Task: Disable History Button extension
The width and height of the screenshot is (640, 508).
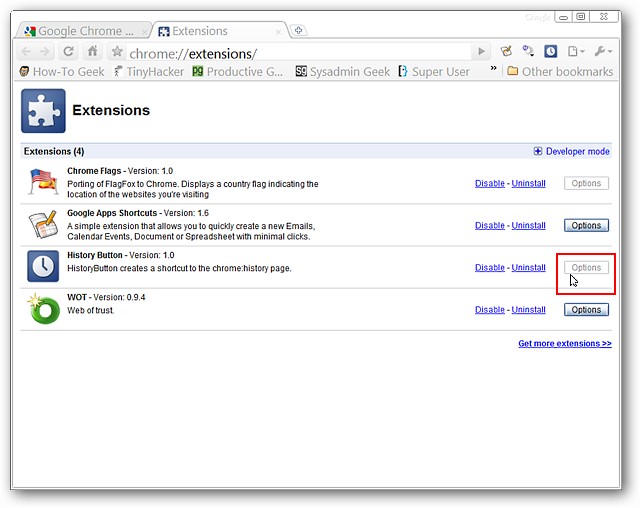Action: [489, 268]
